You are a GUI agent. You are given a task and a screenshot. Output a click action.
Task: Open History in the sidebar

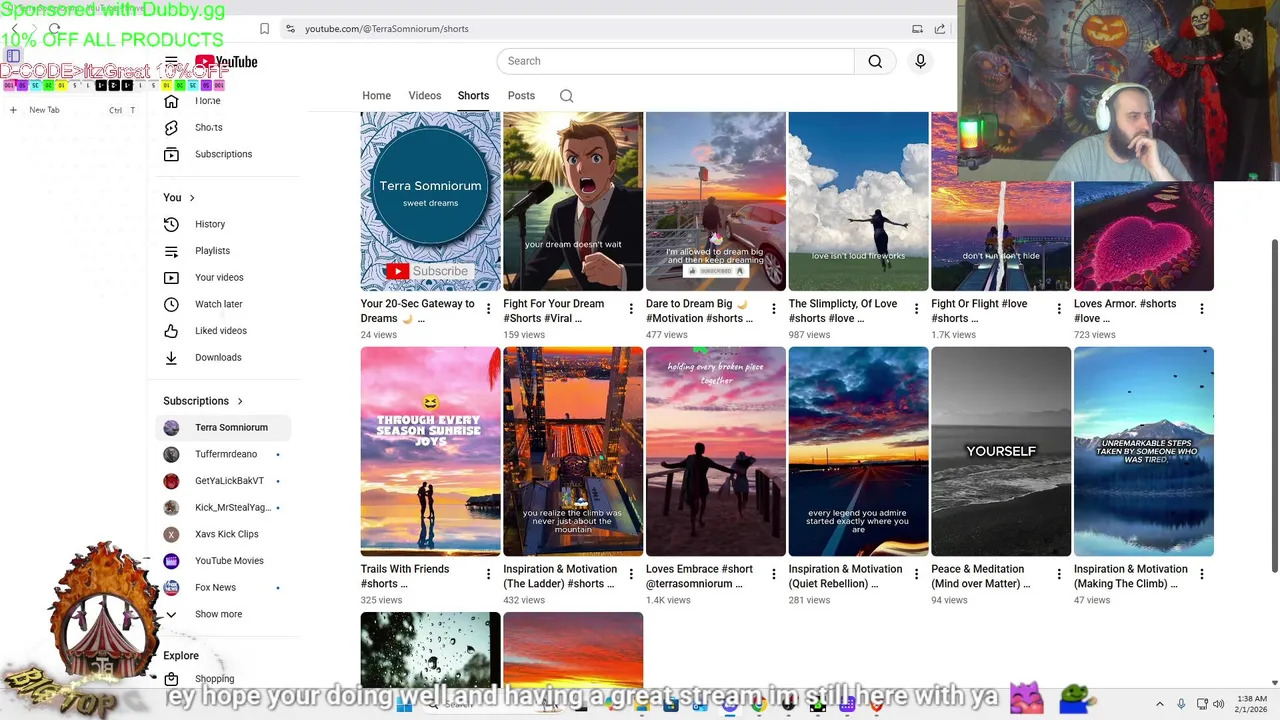point(210,224)
